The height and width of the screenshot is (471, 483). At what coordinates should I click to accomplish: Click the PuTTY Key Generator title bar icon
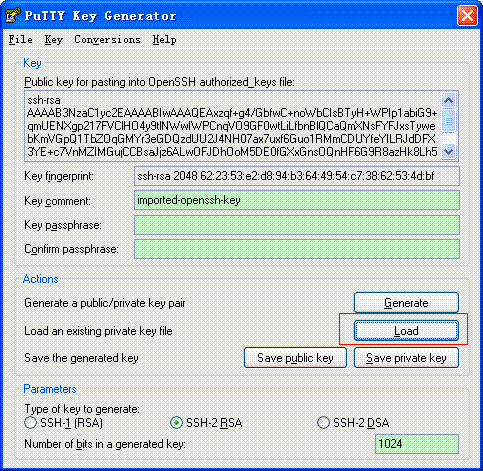[13, 16]
